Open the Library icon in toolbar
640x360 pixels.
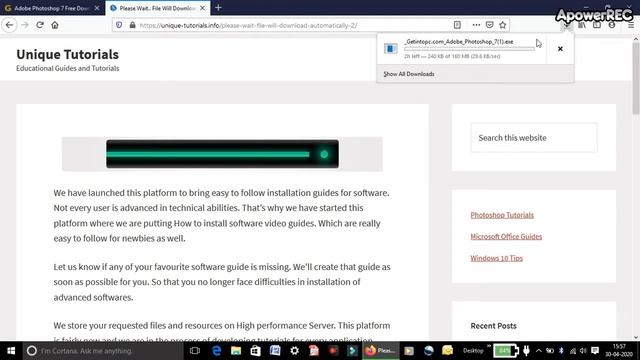click(x=582, y=25)
